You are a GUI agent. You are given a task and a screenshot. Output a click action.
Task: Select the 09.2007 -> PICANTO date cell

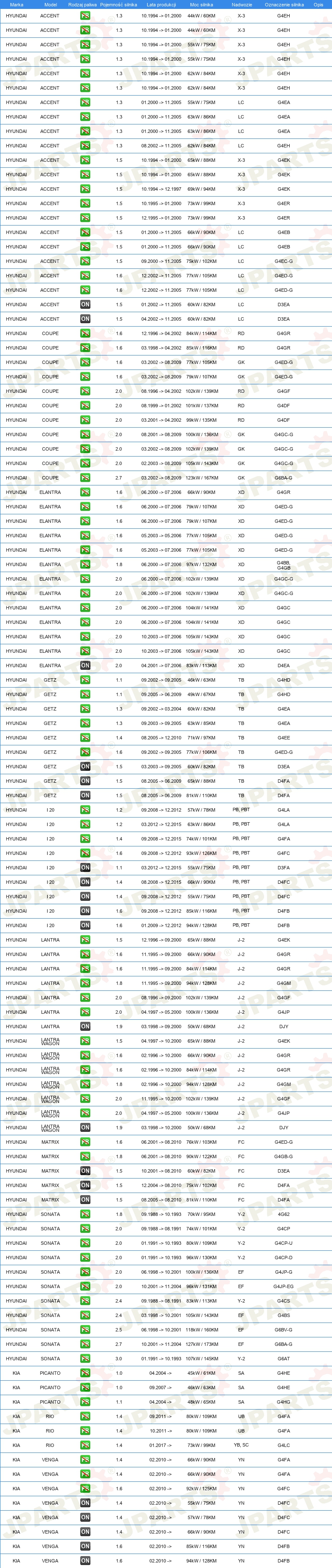160,1387
